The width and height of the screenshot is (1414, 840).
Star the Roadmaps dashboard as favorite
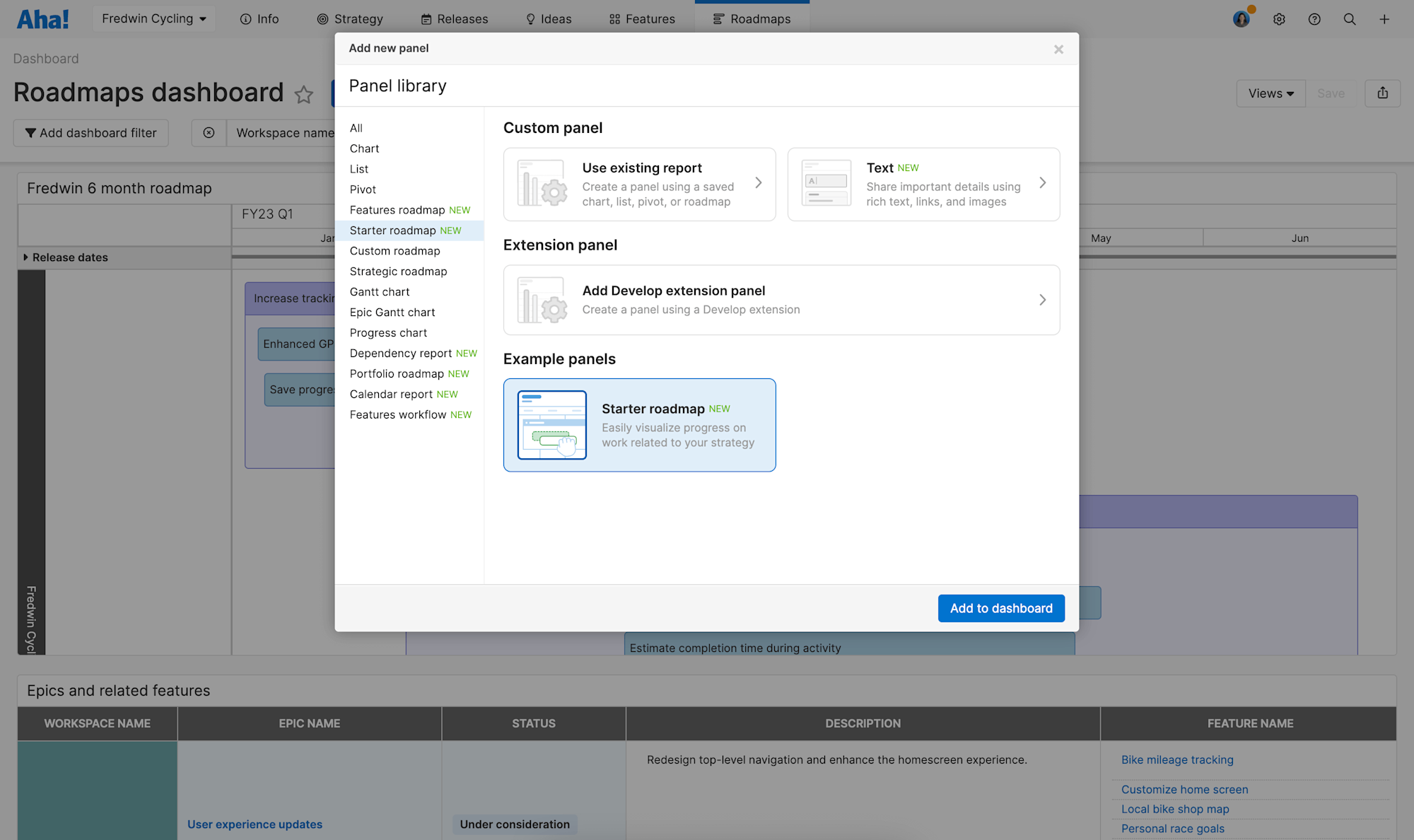[x=304, y=94]
